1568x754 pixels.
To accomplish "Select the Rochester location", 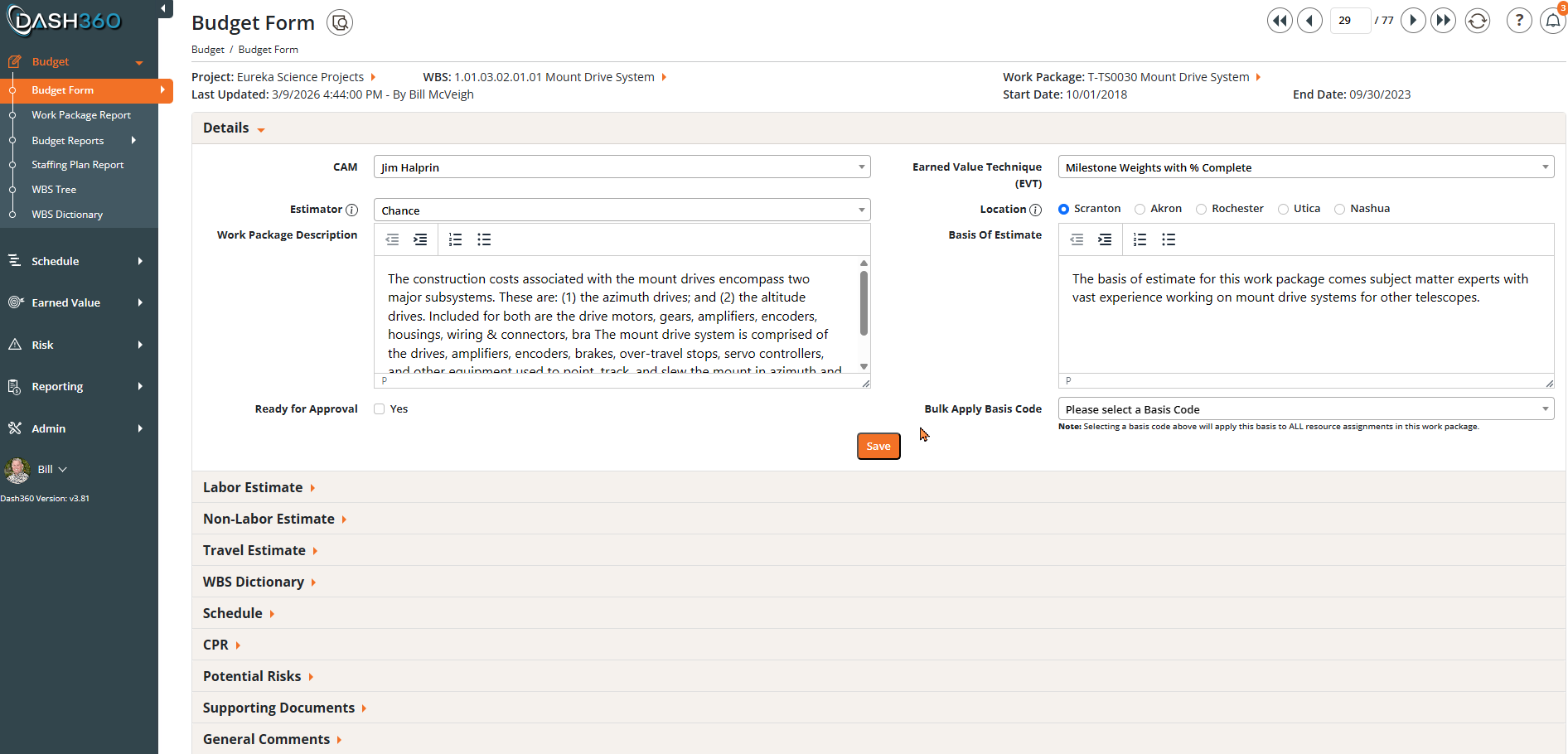I will pos(1201,210).
